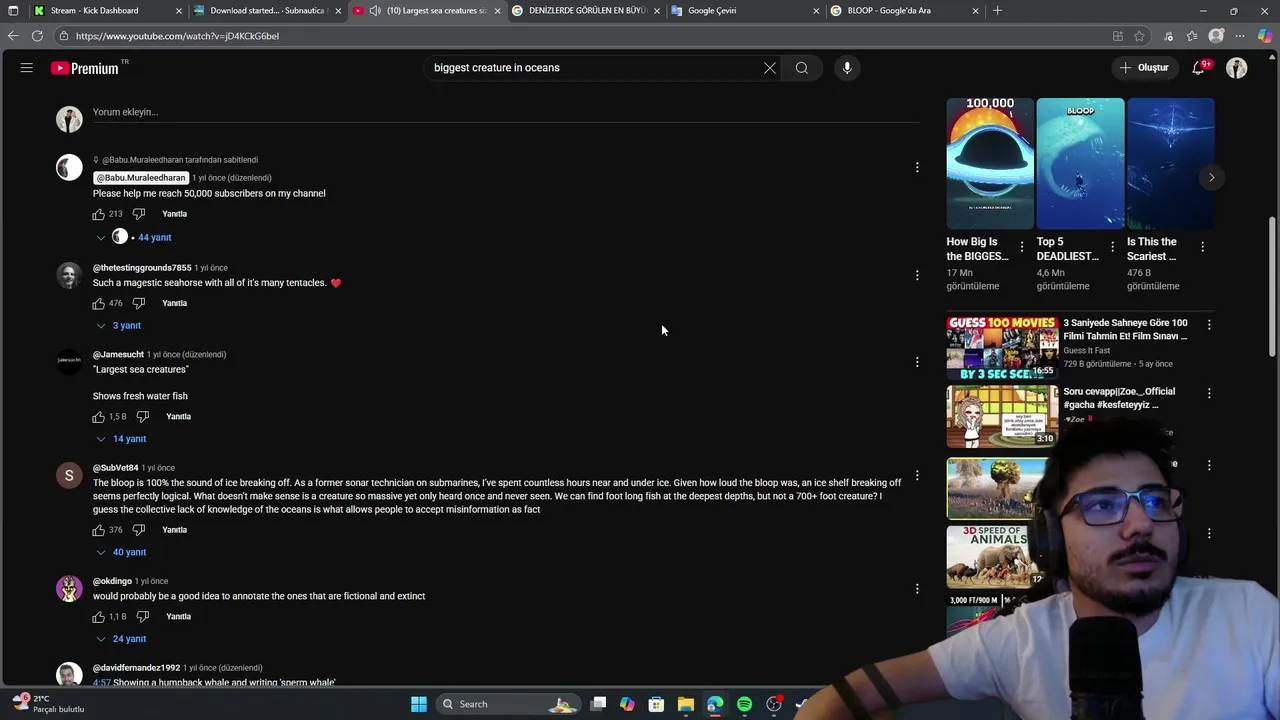Dislike the thetestinggrounds7855 seahorse comment

point(139,303)
